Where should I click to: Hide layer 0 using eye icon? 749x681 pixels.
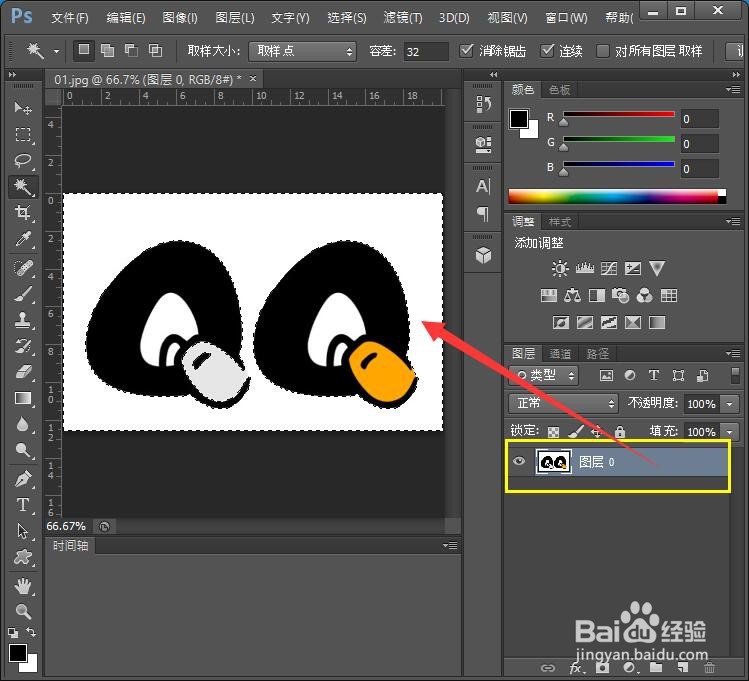[x=519, y=461]
